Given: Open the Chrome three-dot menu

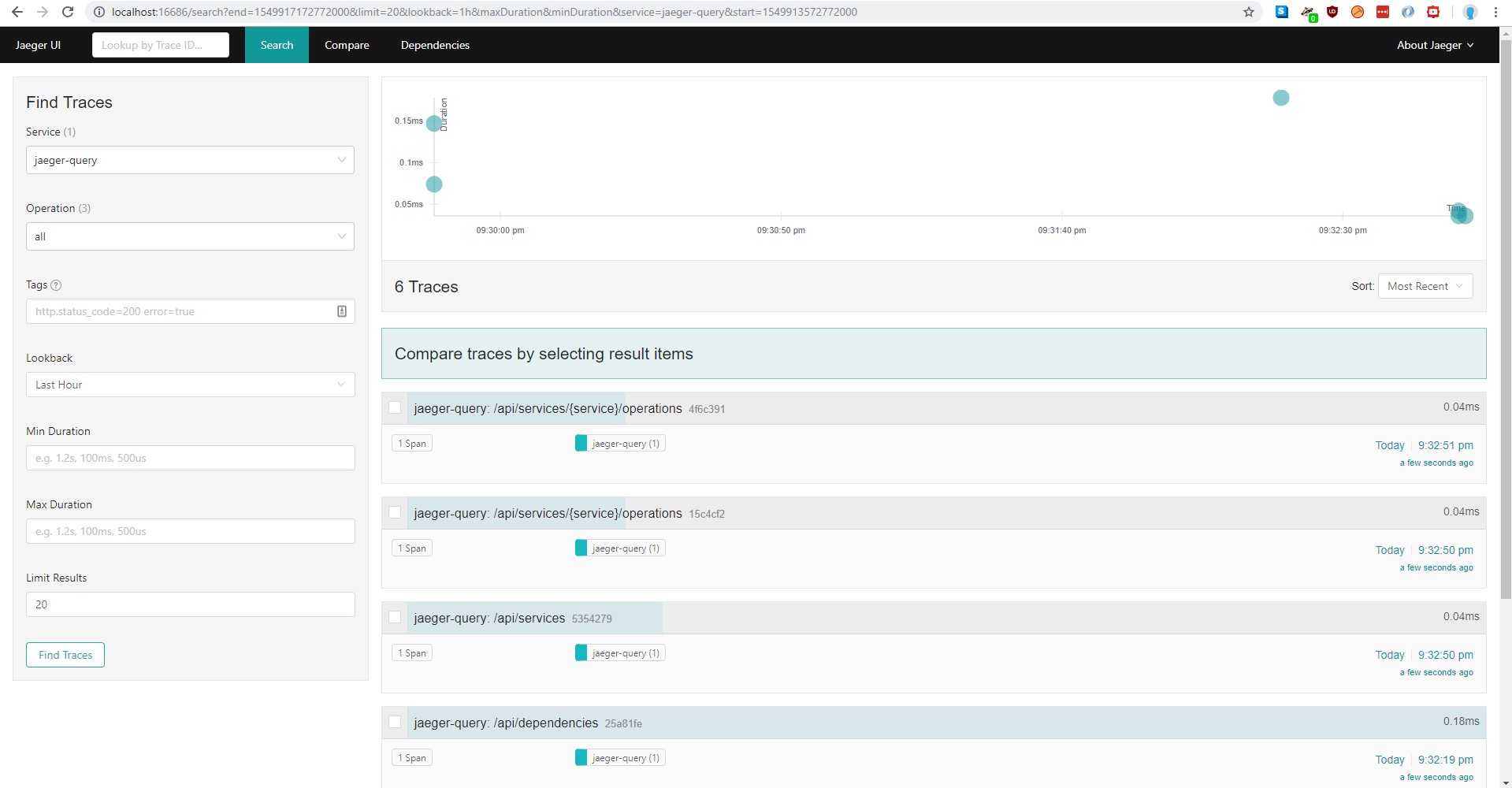Looking at the screenshot, I should tap(1495, 12).
